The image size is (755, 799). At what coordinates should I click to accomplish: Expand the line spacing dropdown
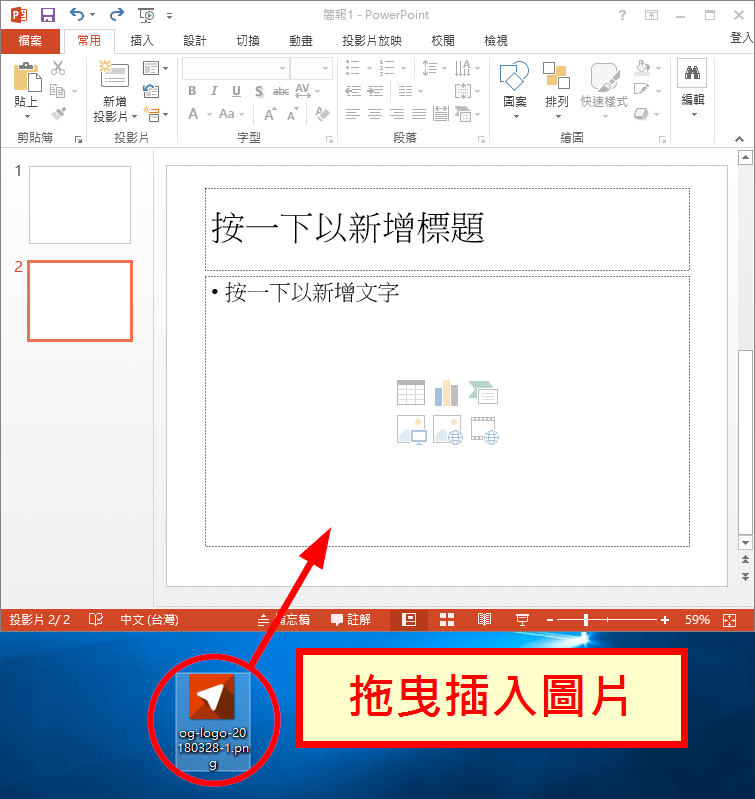(x=444, y=68)
